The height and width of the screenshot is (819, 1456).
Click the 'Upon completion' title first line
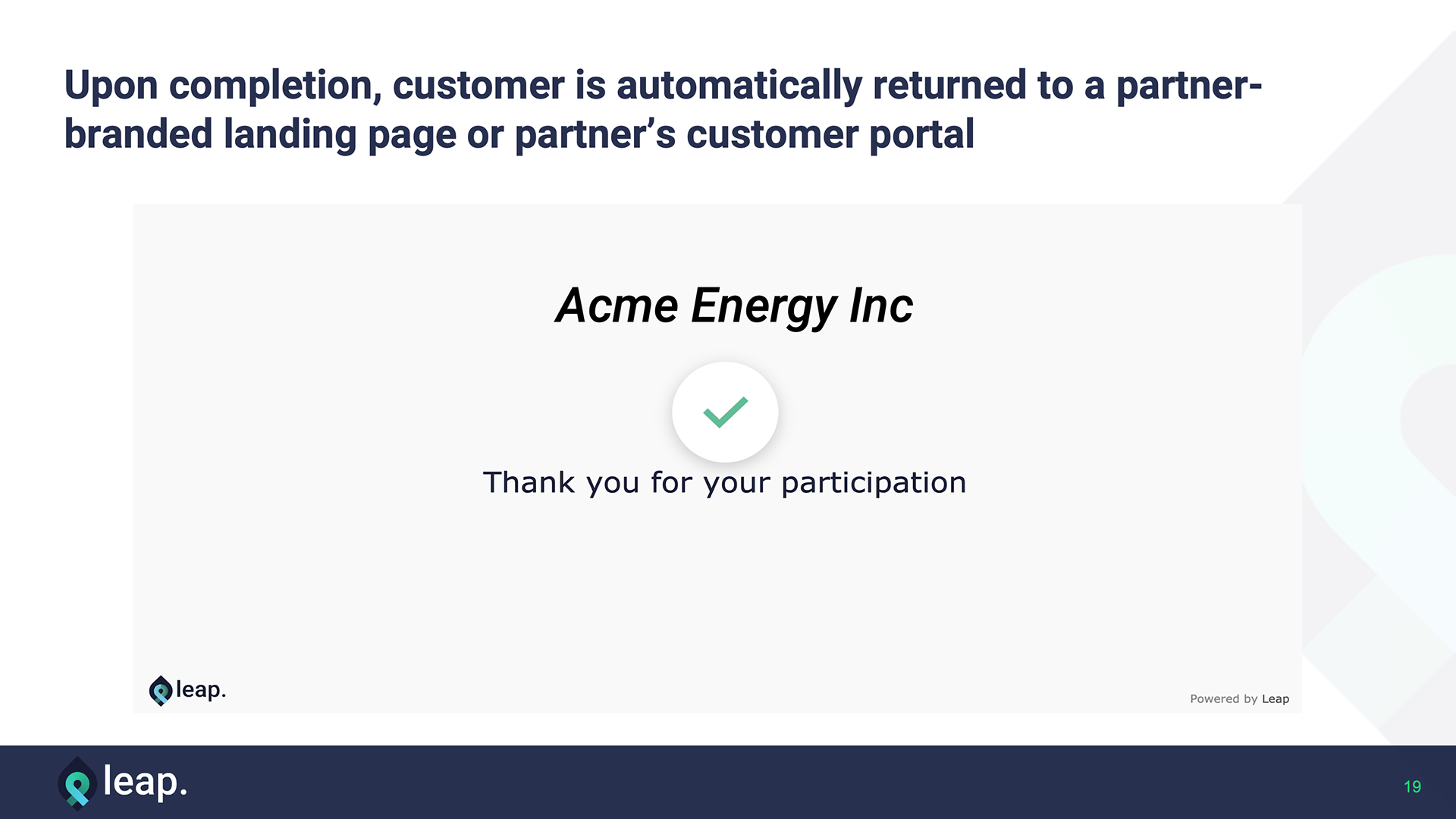(663, 85)
